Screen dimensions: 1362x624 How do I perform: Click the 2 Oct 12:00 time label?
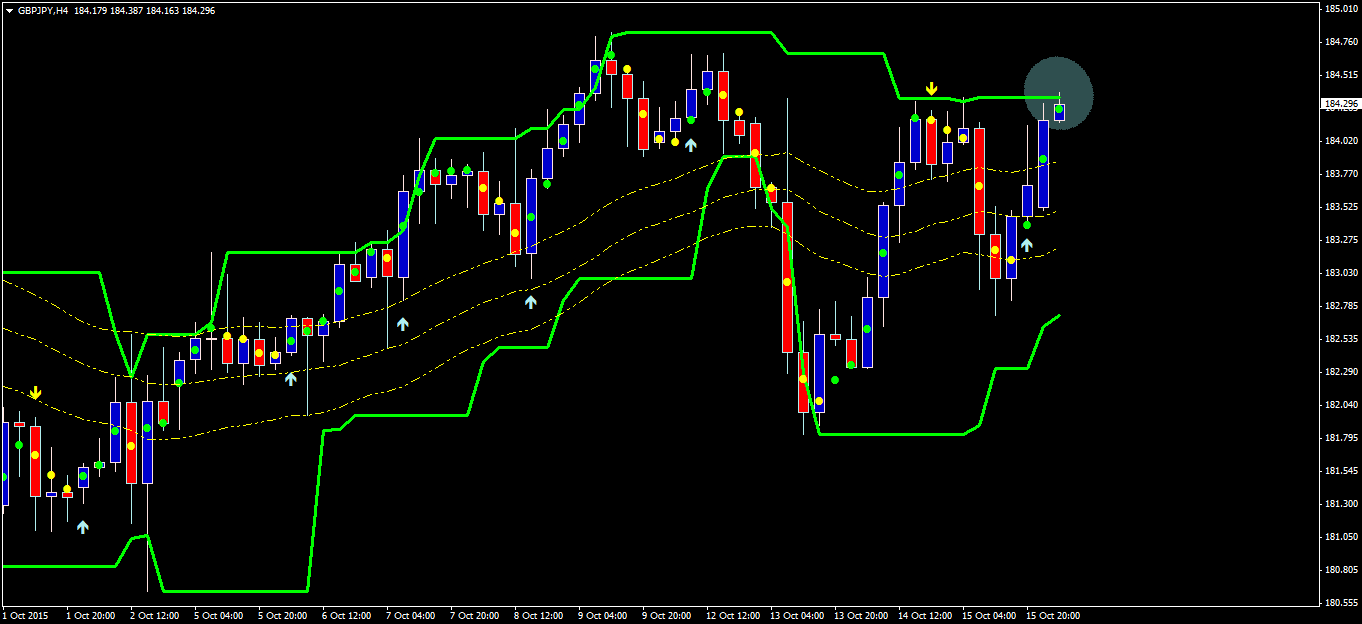click(x=154, y=616)
